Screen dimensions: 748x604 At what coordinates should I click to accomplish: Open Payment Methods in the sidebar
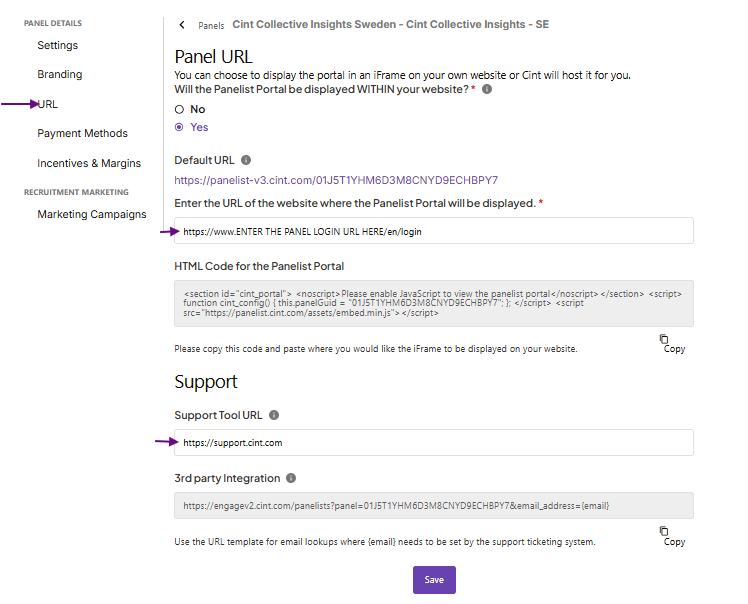coord(83,133)
